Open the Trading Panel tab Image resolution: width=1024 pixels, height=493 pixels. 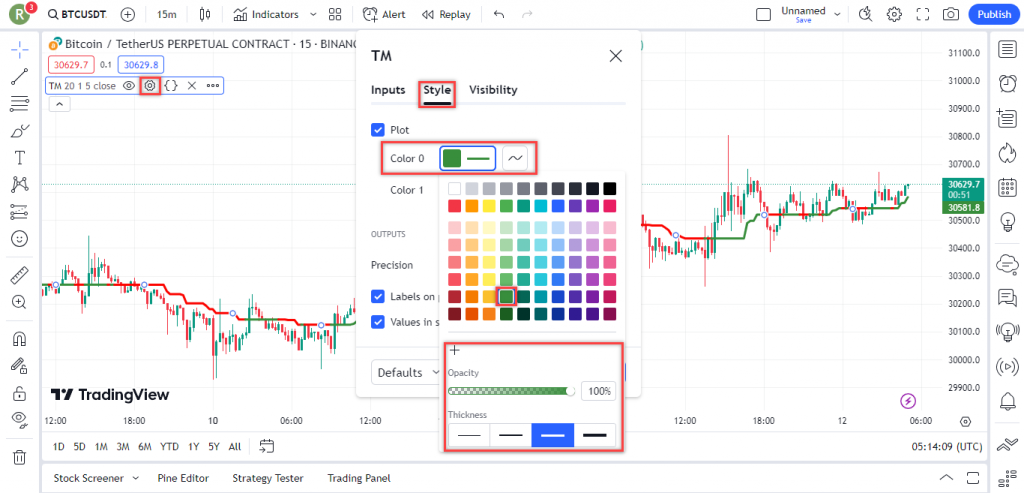(359, 478)
